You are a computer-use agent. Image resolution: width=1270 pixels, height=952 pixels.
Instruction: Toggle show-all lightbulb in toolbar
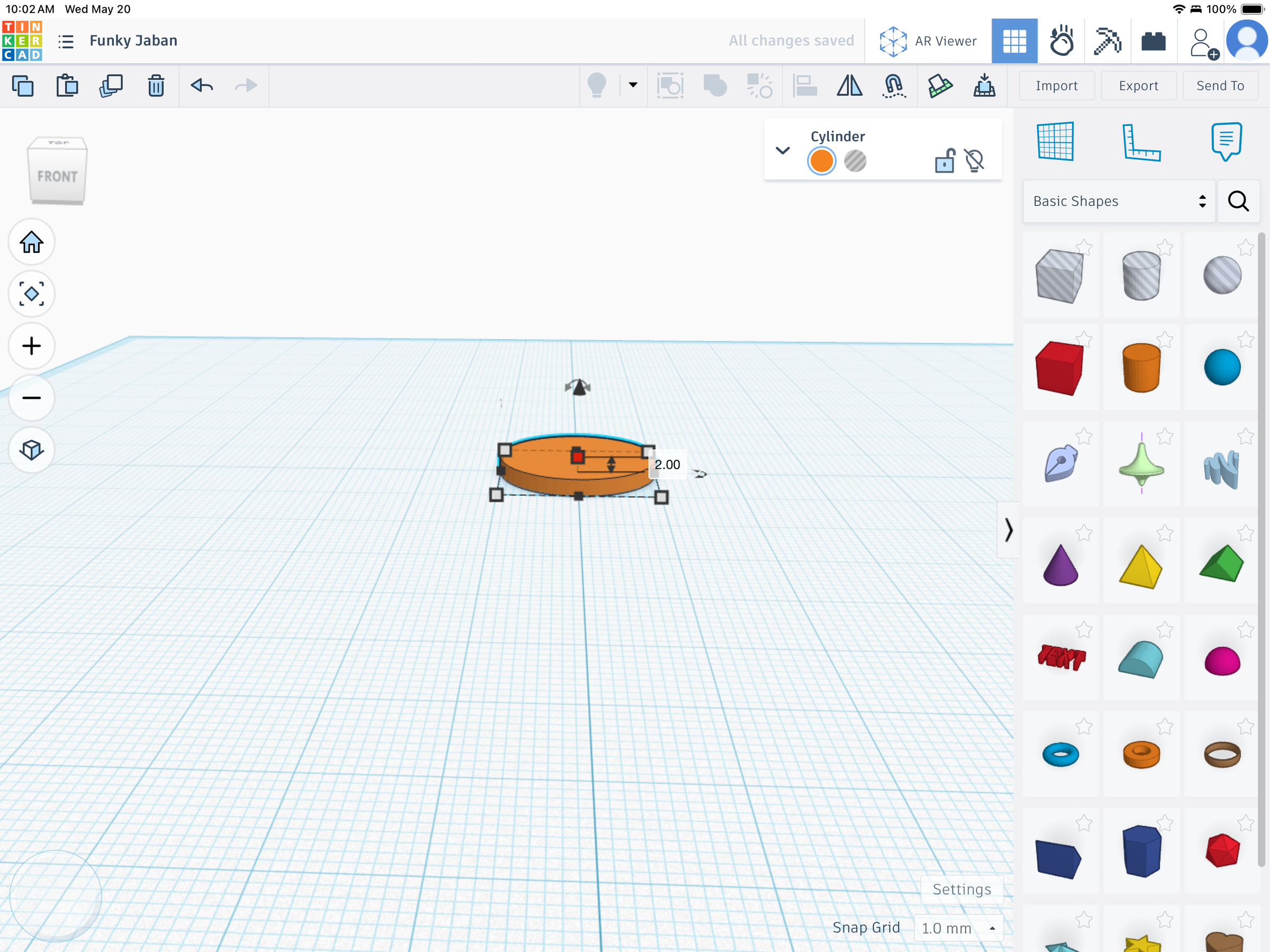597,86
